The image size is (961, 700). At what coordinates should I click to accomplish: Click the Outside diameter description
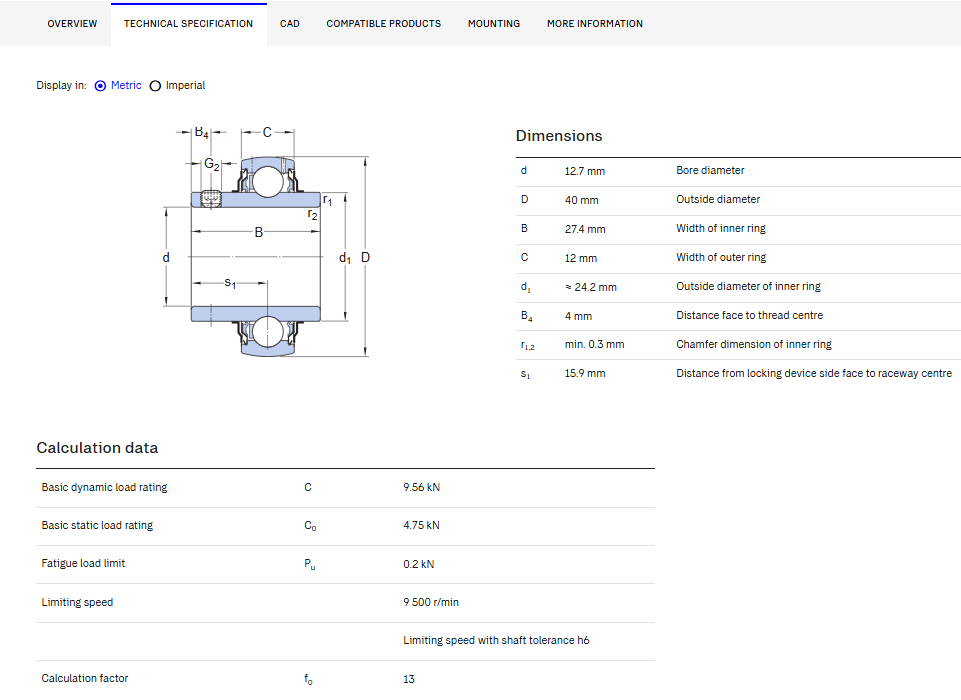tap(718, 199)
